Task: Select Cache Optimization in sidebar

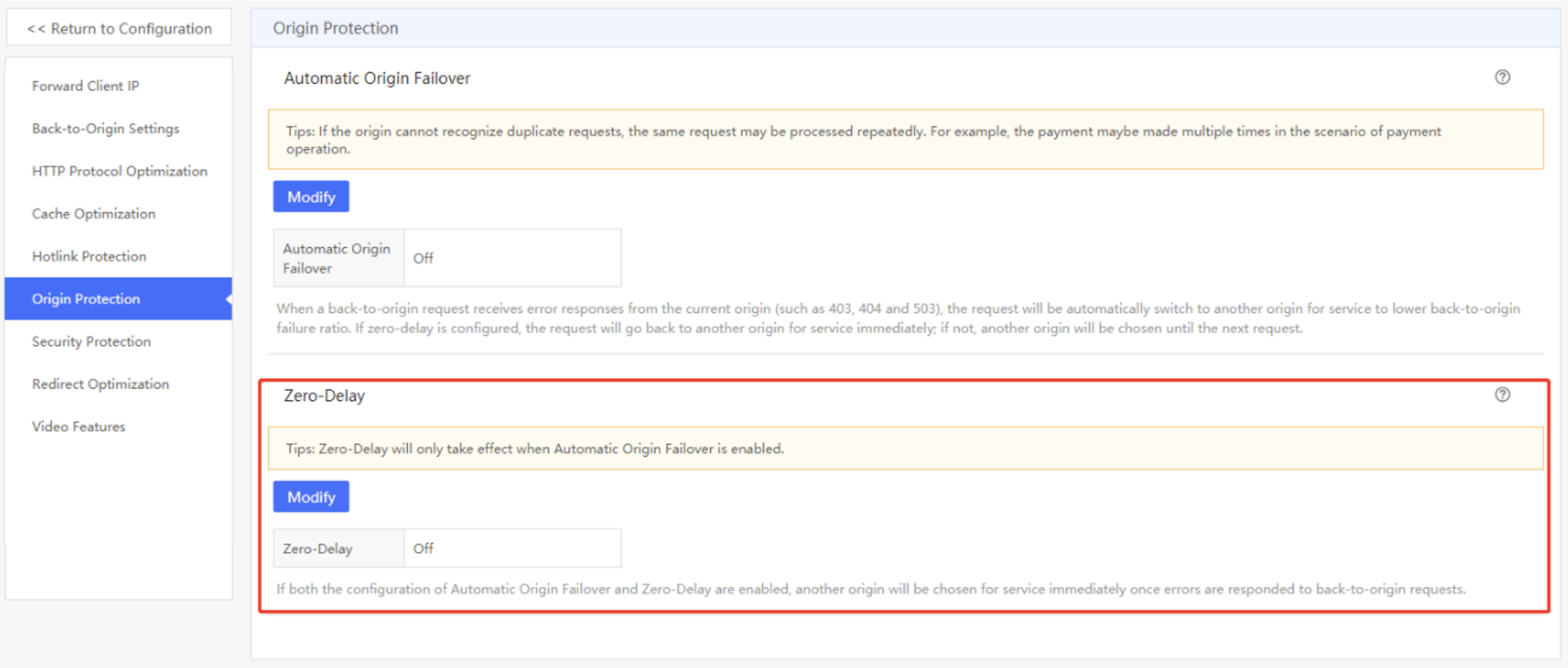Action: tap(118, 214)
